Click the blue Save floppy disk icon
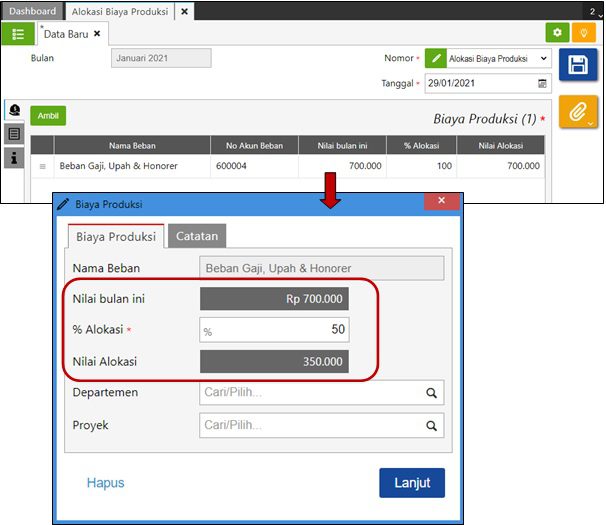 point(577,65)
